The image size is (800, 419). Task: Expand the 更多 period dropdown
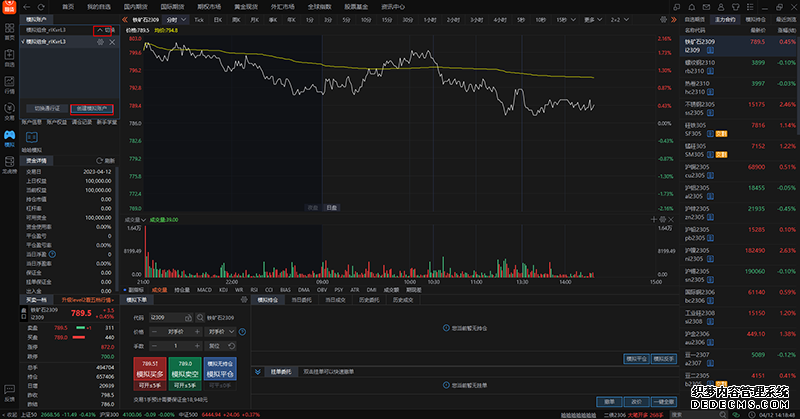tap(590, 19)
